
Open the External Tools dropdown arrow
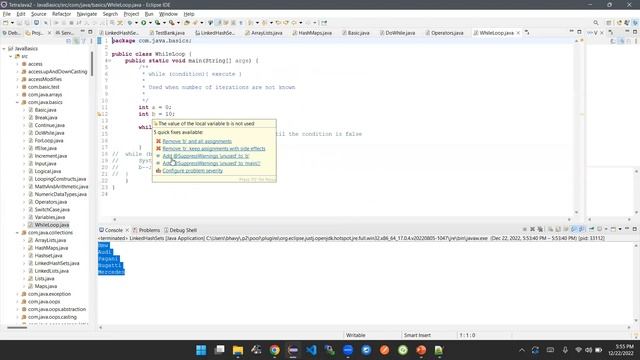point(178,23)
